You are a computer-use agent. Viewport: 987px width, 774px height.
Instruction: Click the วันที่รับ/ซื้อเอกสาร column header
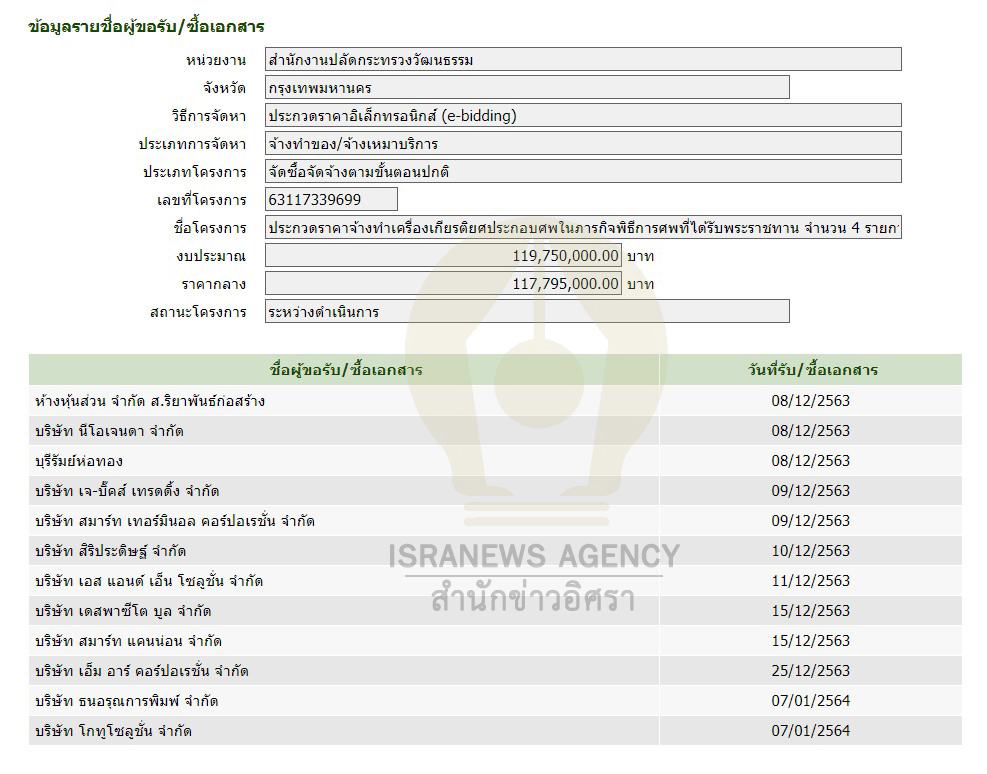(x=811, y=370)
